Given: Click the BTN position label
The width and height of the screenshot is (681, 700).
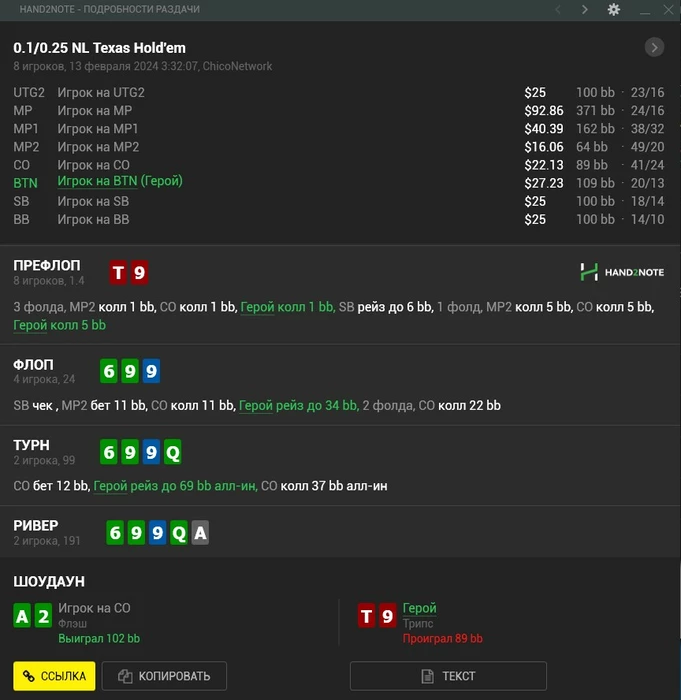Looking at the screenshot, I should click(x=25, y=183).
